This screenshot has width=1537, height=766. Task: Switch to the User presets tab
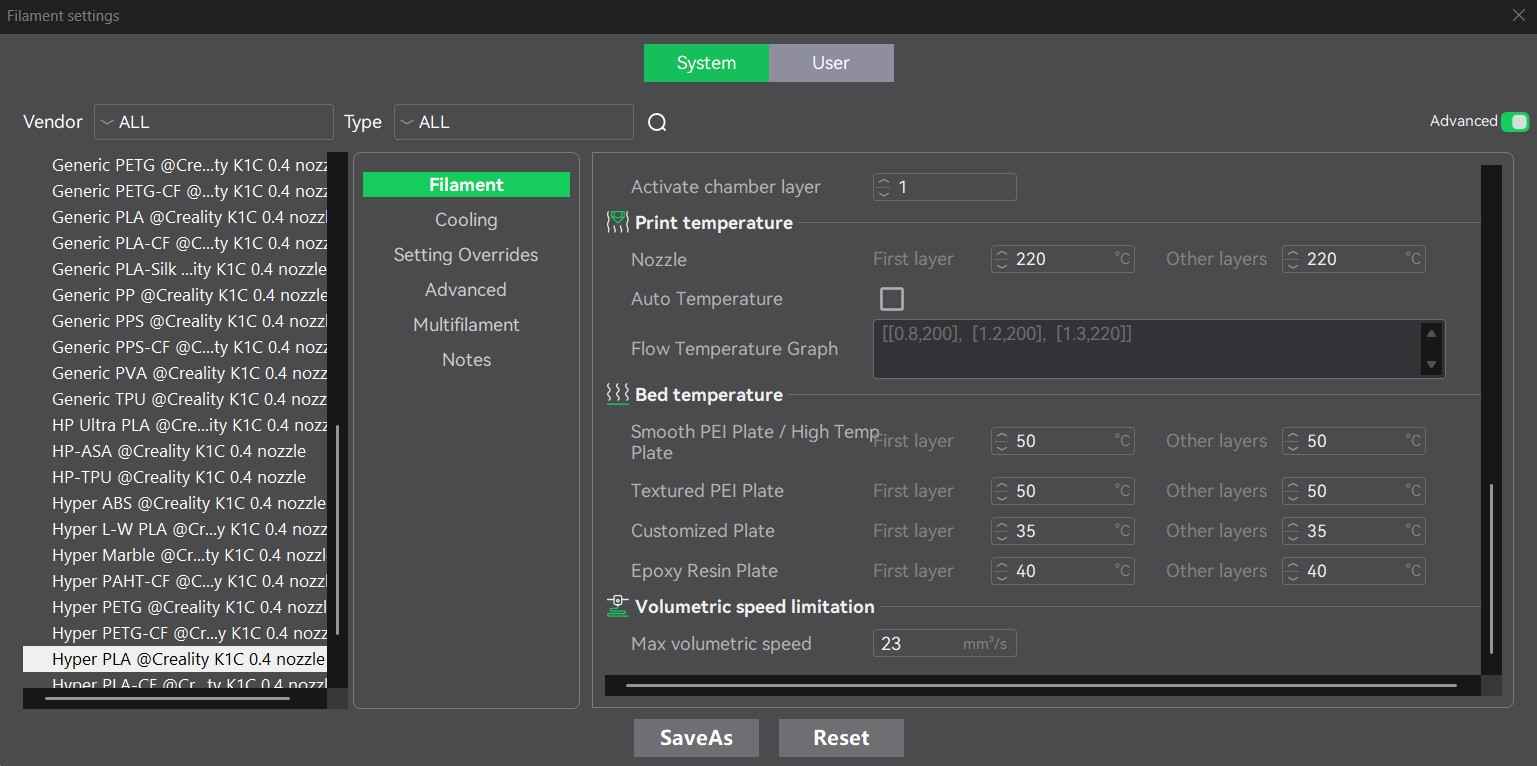830,62
